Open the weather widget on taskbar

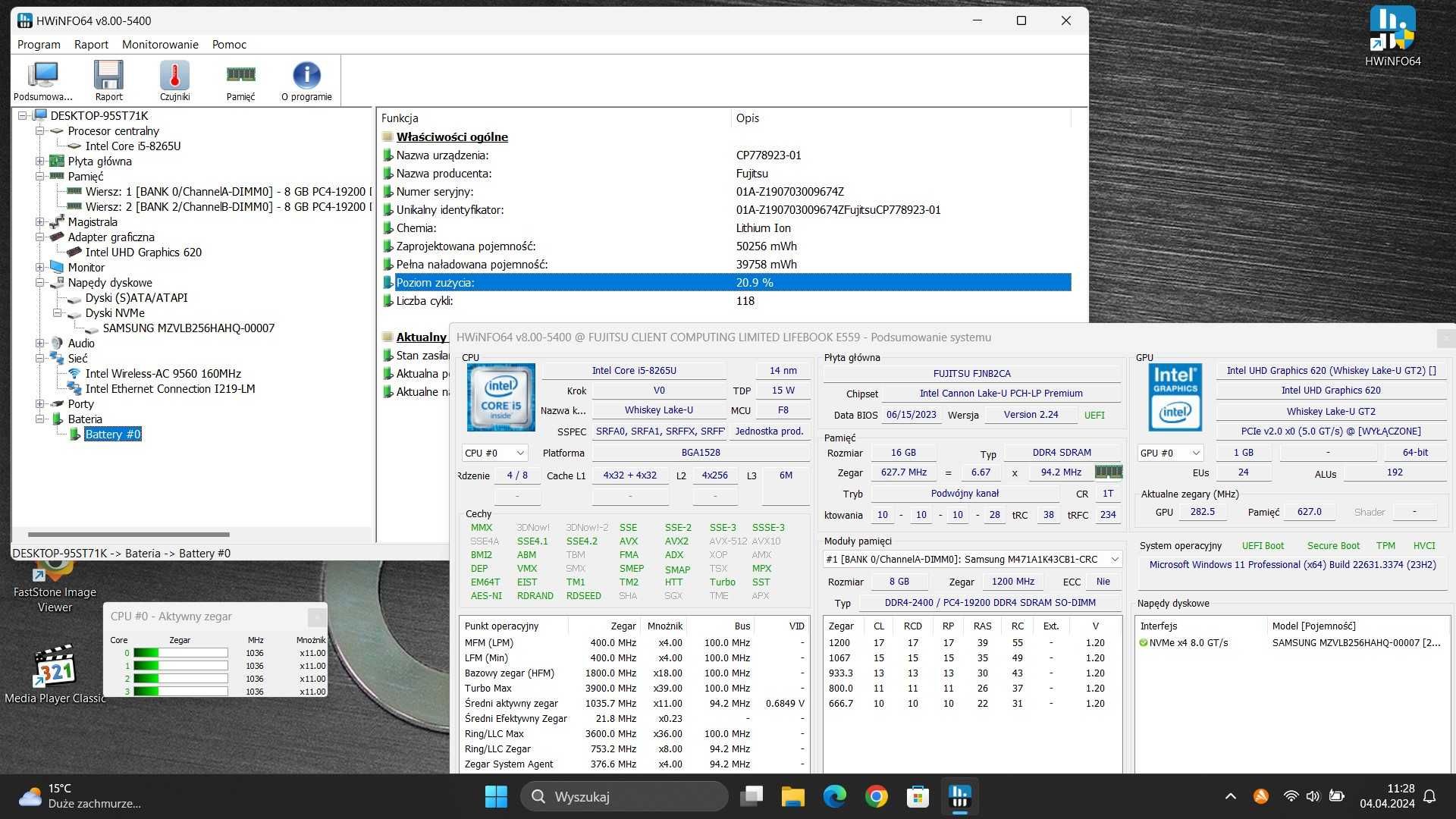[x=80, y=796]
